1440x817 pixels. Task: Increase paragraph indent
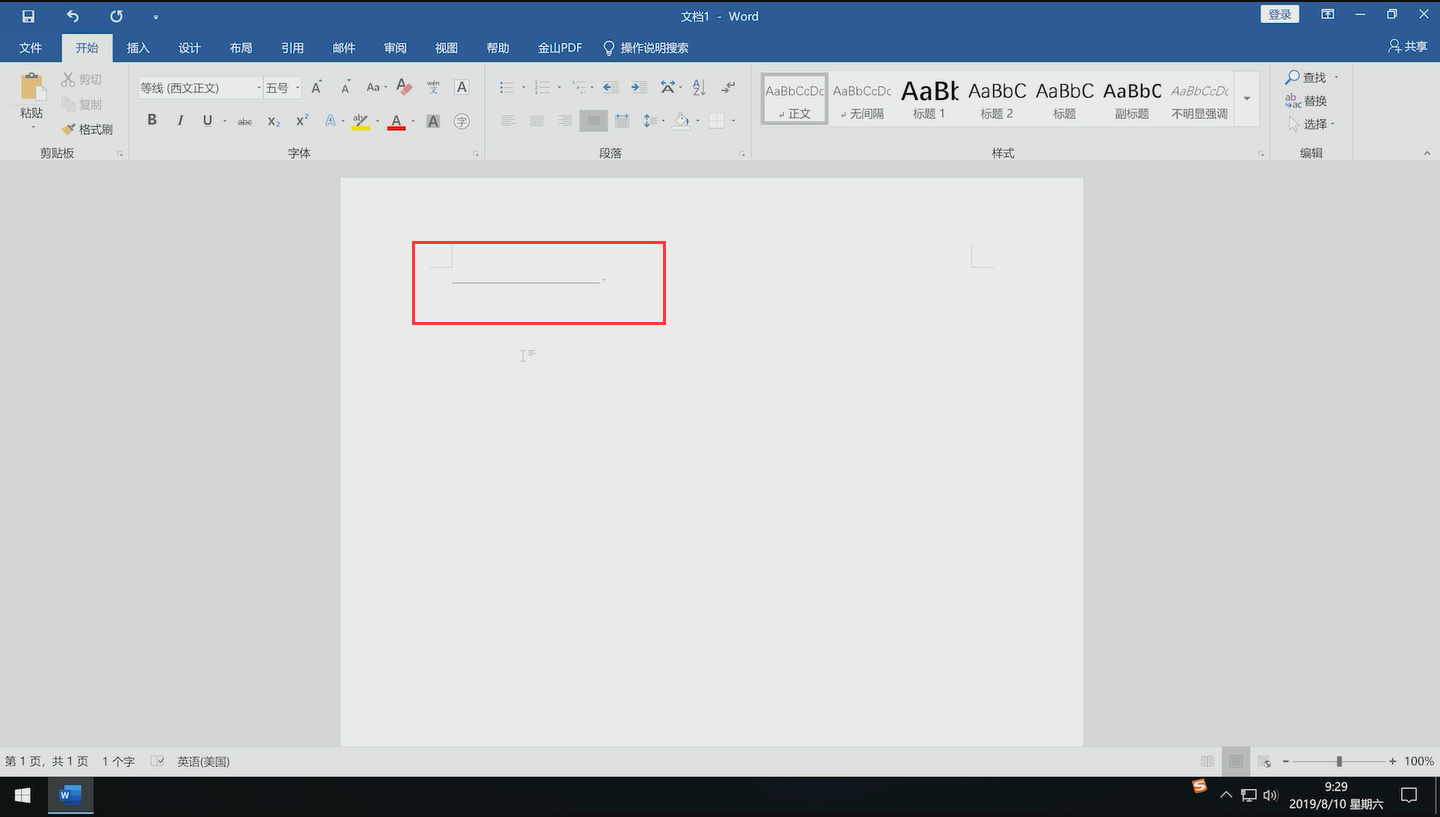pos(638,88)
